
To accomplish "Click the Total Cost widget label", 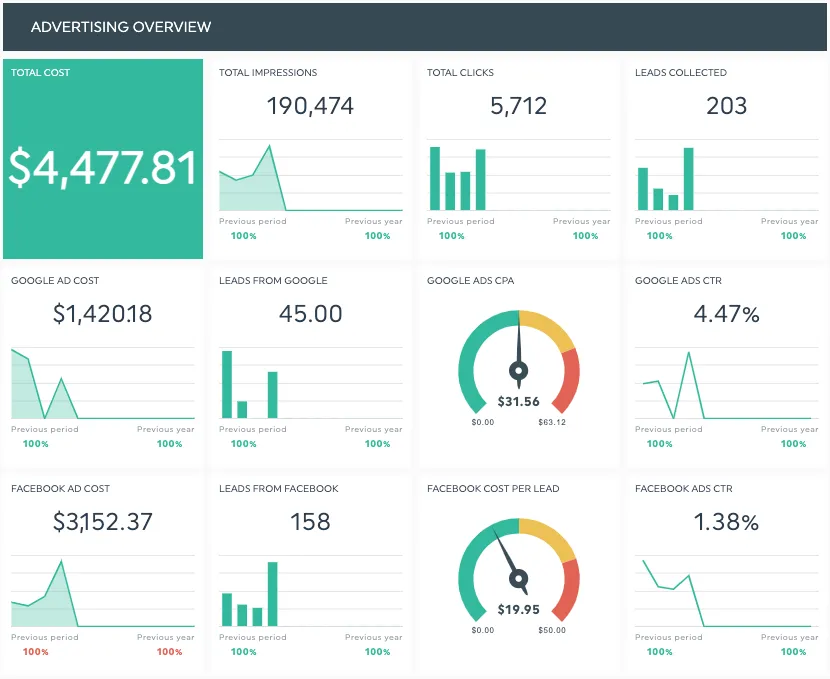I will 40,73.
